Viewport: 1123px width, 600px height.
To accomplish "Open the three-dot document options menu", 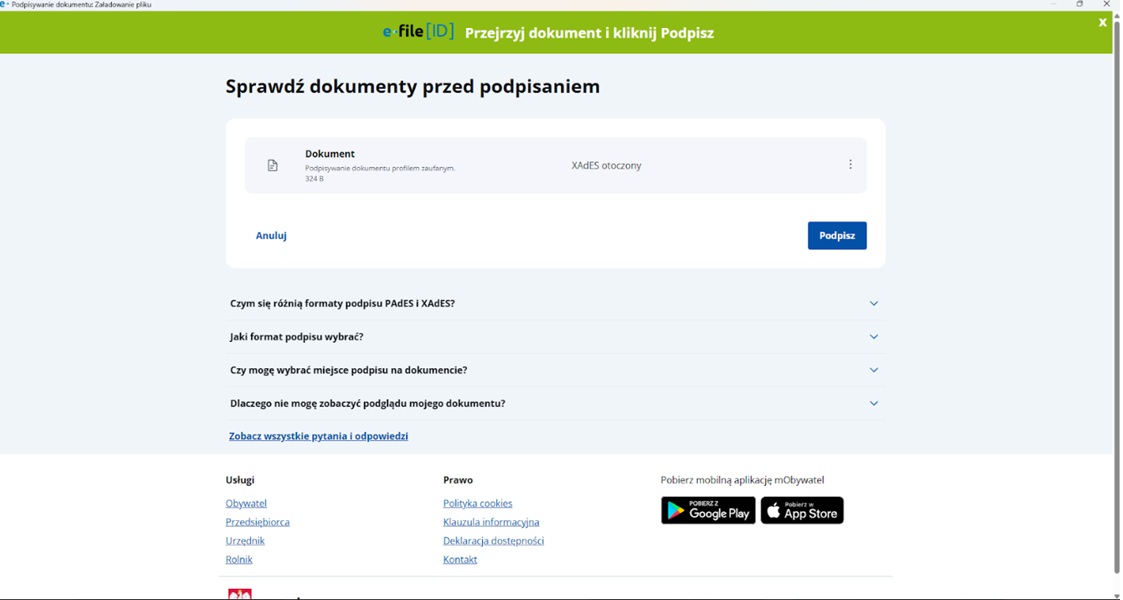I will point(850,165).
